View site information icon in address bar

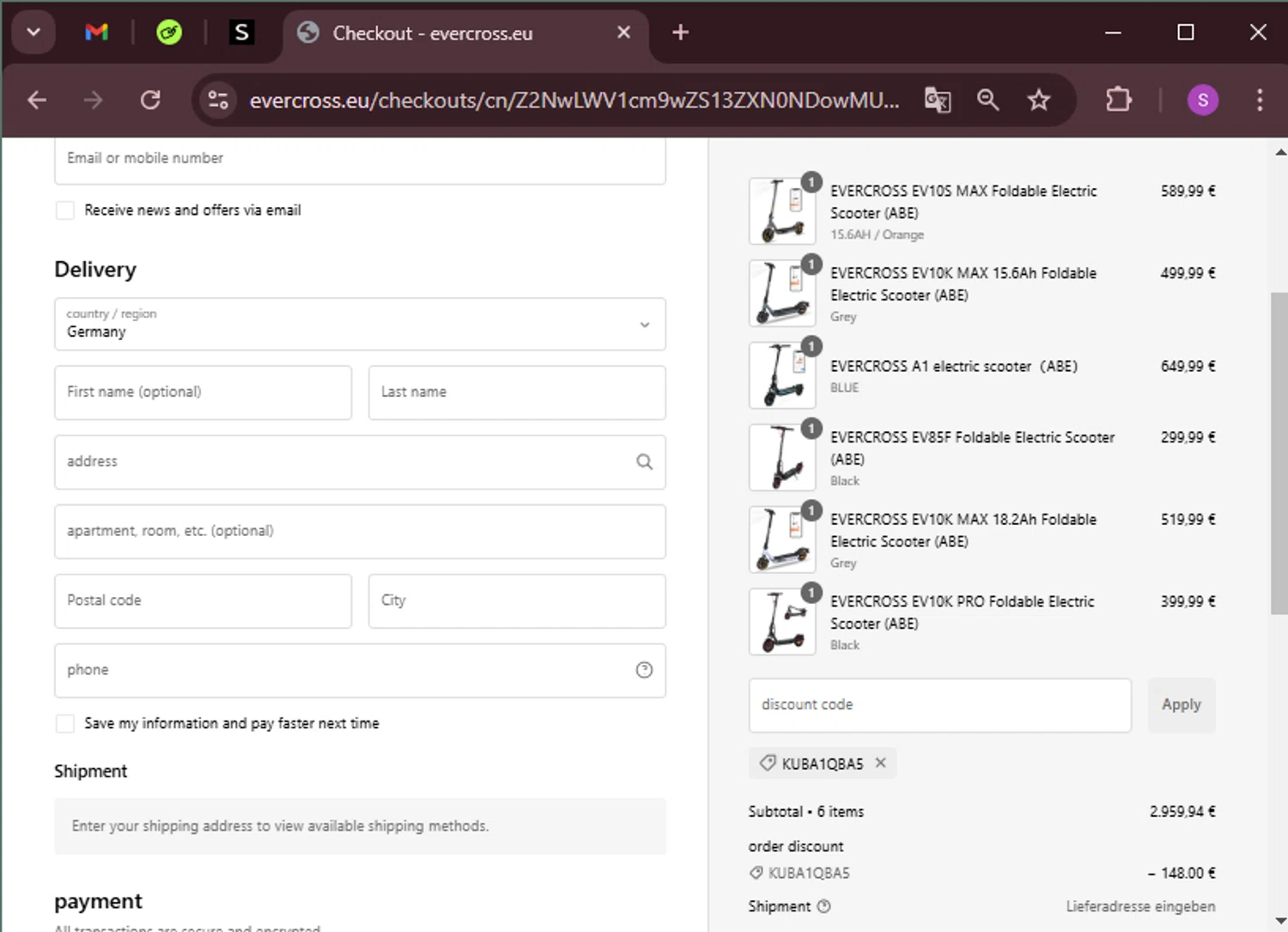point(218,101)
